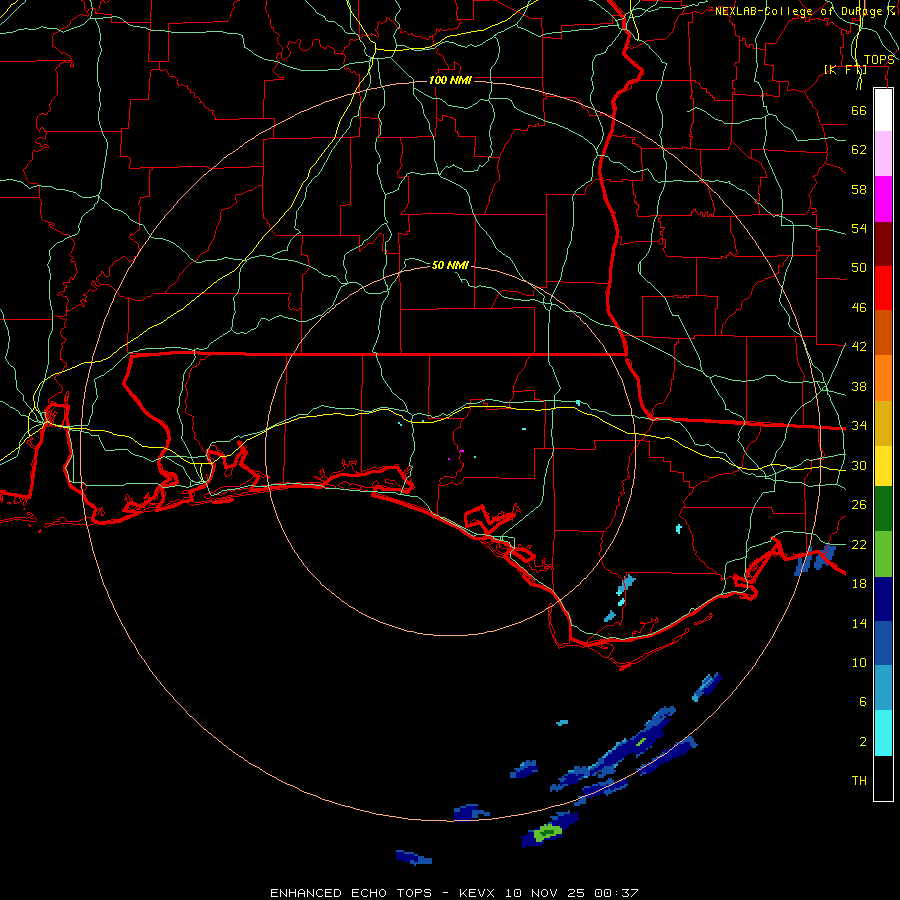
Task: Click the legend value 34
Action: pyautogui.click(x=859, y=426)
